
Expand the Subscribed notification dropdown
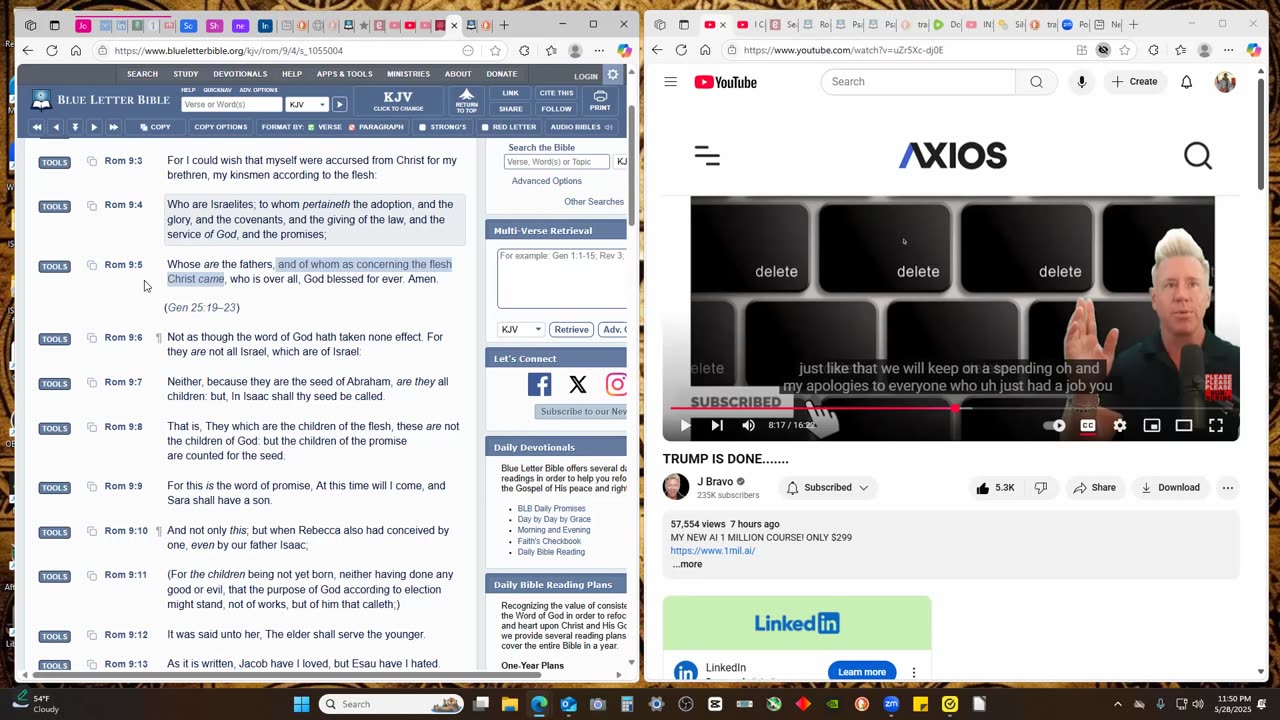[828, 488]
